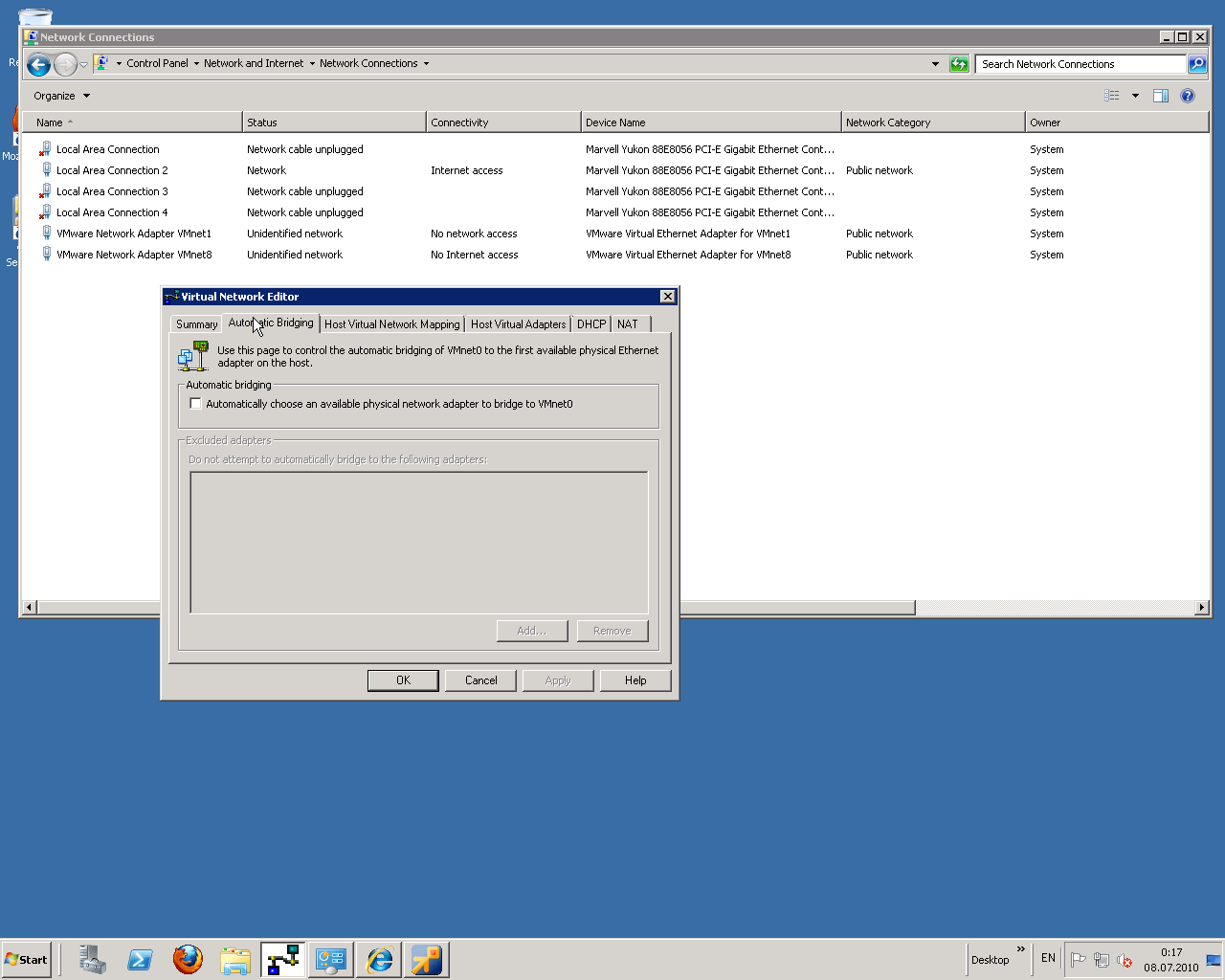Click Cancel in Virtual Network Editor
The width and height of the screenshot is (1225, 980).
480,680
